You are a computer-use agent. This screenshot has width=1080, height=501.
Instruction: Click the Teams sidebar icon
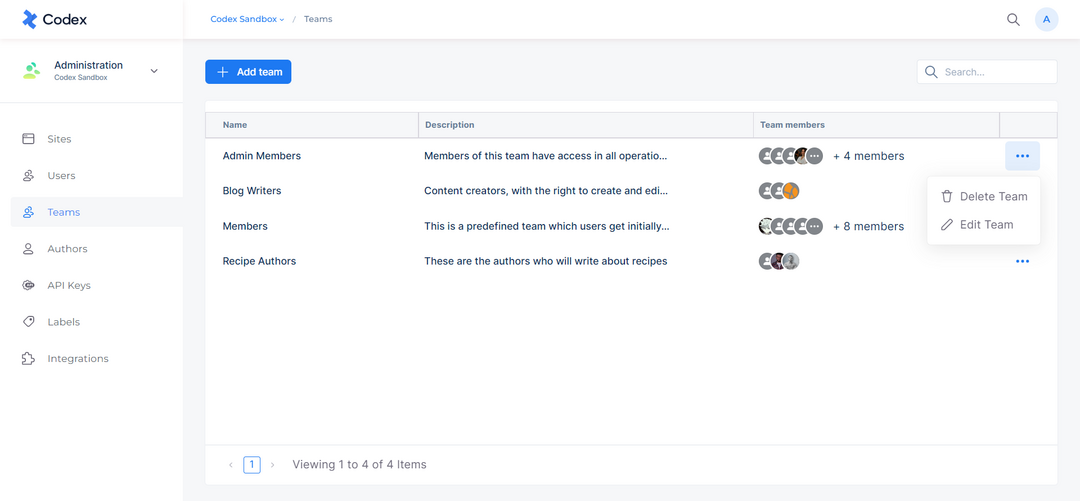click(28, 212)
